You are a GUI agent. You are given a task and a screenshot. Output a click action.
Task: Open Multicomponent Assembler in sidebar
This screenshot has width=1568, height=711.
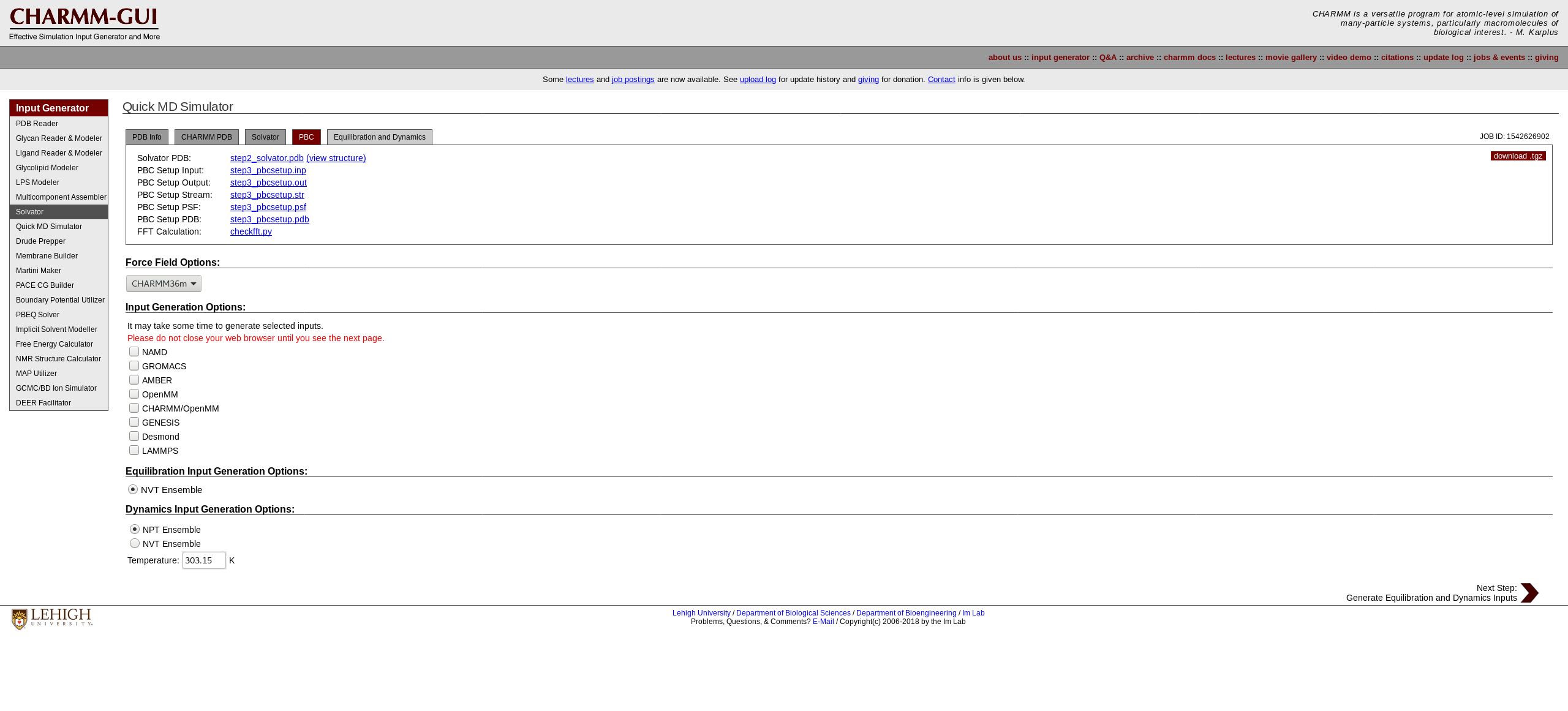click(x=59, y=197)
